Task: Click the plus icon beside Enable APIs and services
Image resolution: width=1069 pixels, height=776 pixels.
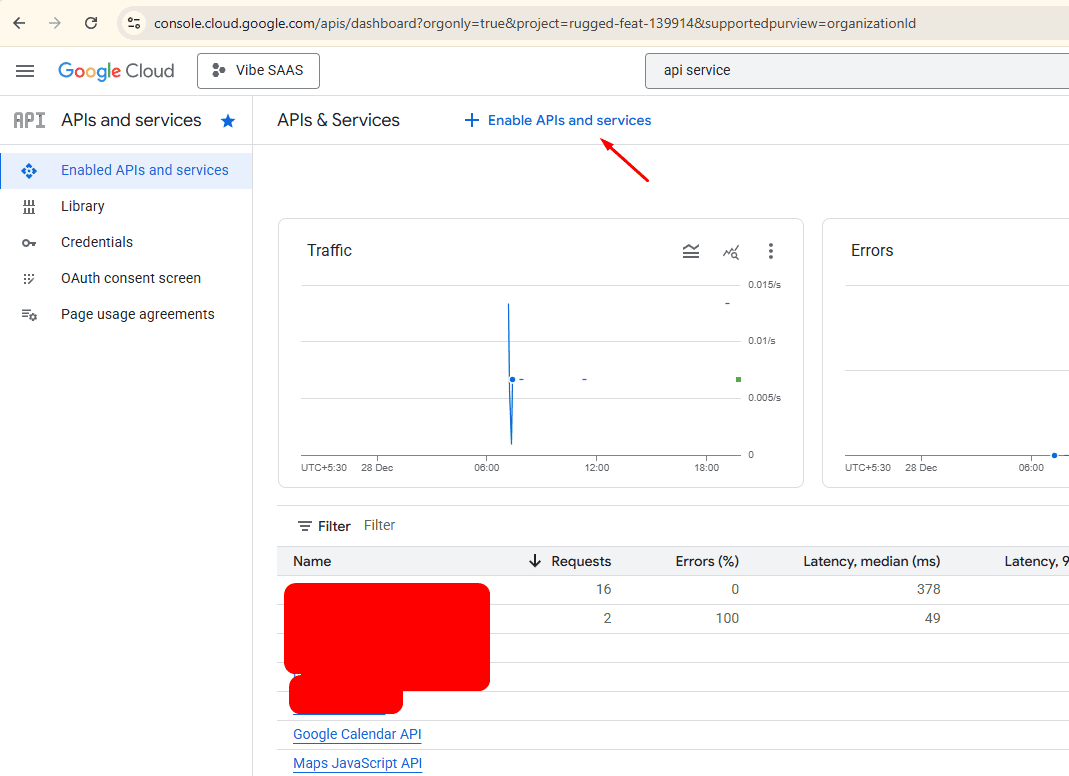Action: (471, 121)
